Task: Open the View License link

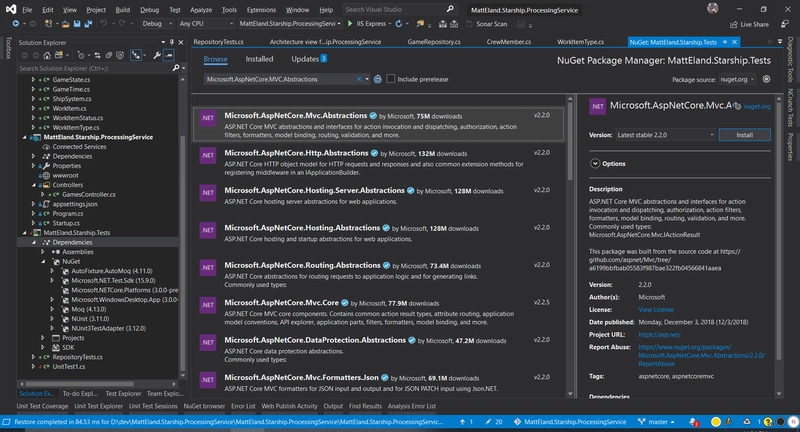Action: click(656, 310)
